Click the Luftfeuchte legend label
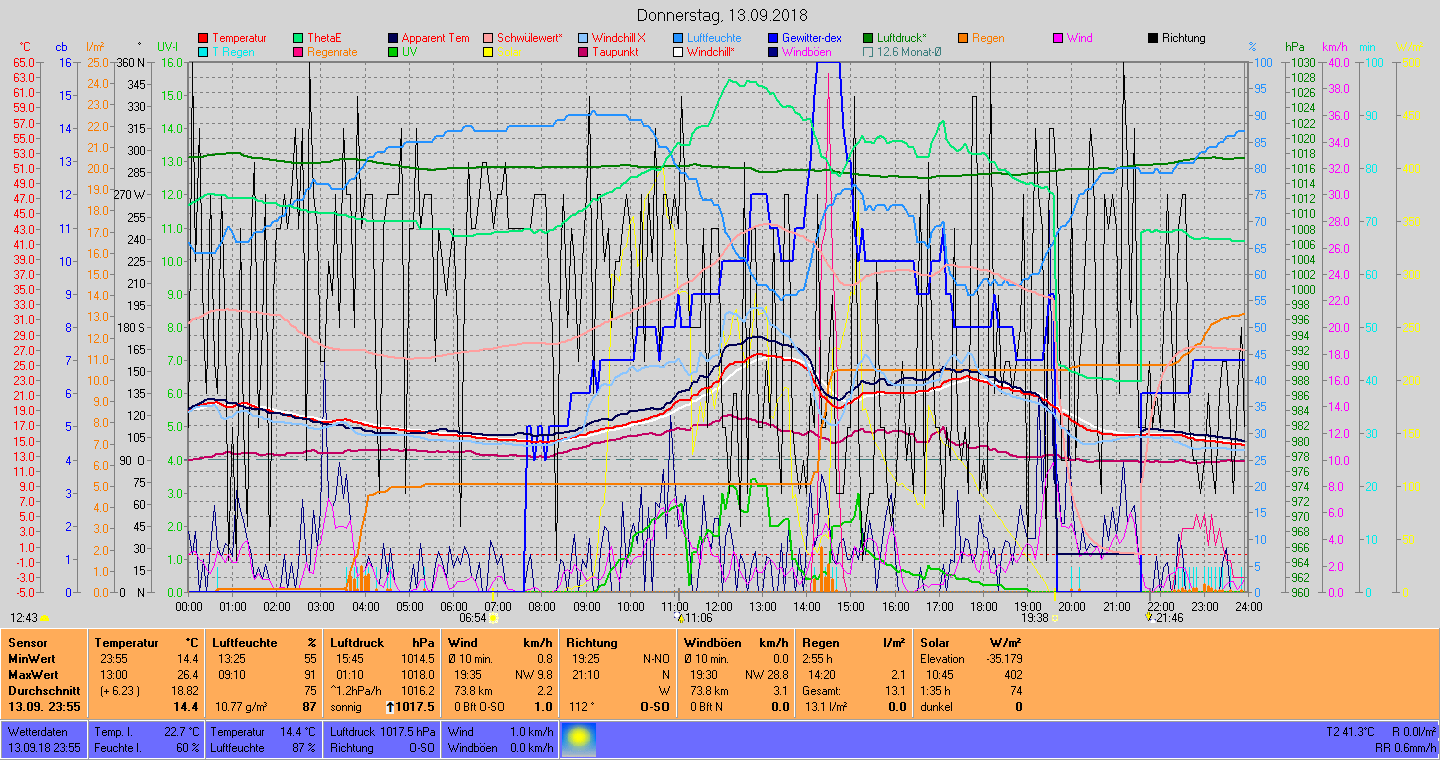The height and width of the screenshot is (760, 1440). [x=714, y=38]
